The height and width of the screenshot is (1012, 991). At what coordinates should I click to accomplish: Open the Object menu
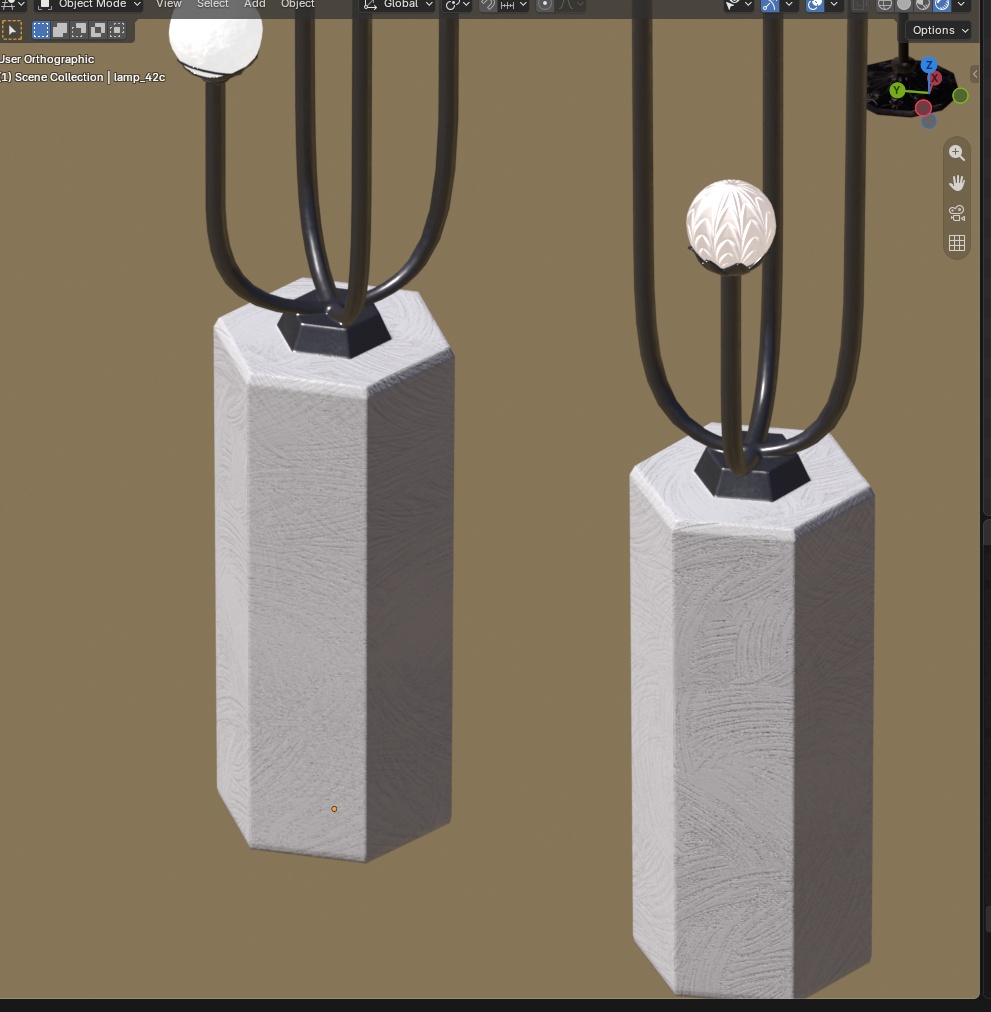(298, 5)
